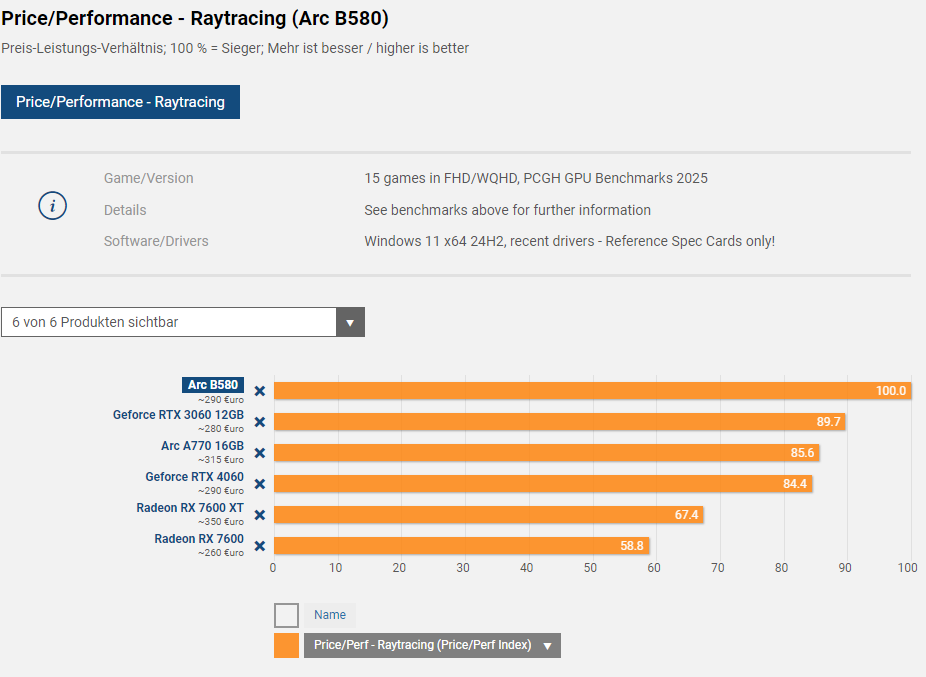Remove Geforce RTX 3060 12GB via X icon
Image resolution: width=926 pixels, height=677 pixels.
260,422
